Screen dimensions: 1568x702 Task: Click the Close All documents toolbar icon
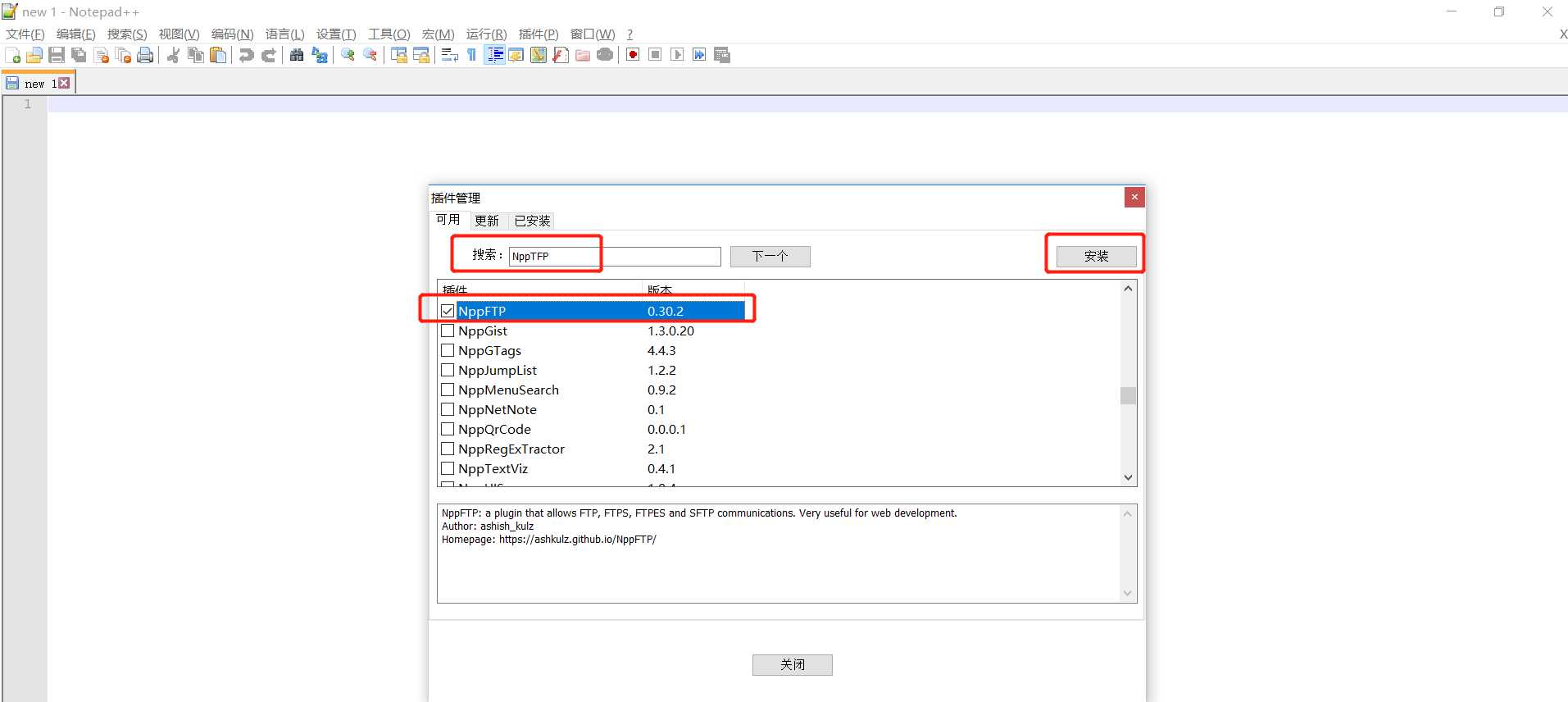pos(124,55)
